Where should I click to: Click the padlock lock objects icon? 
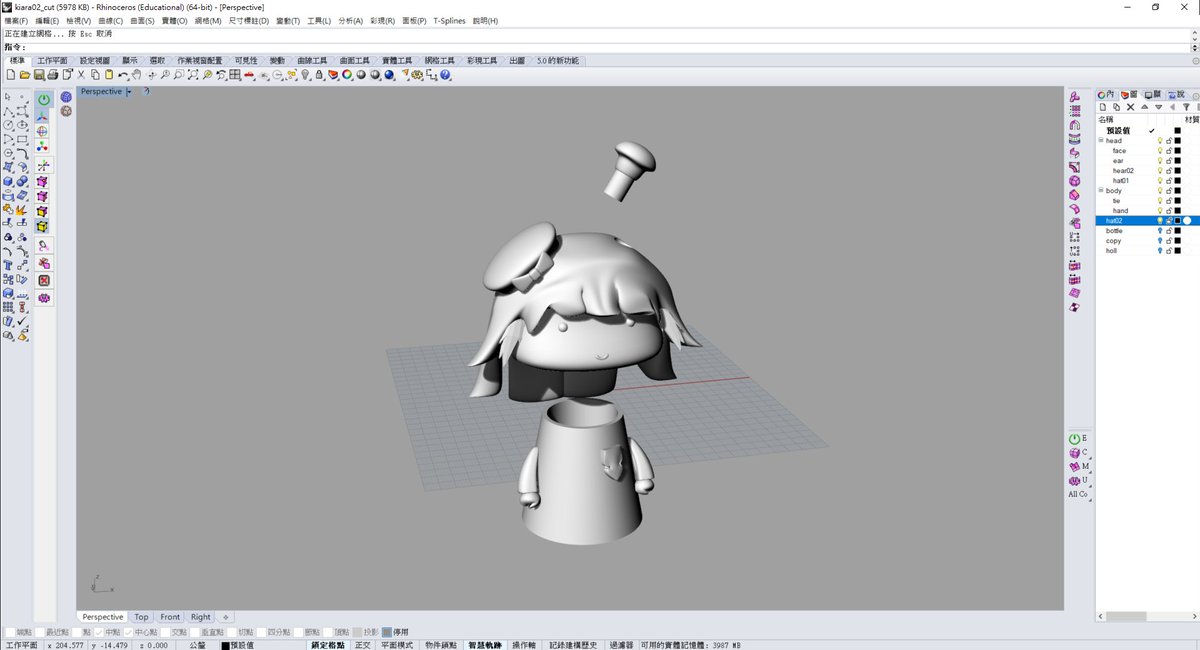click(319, 74)
